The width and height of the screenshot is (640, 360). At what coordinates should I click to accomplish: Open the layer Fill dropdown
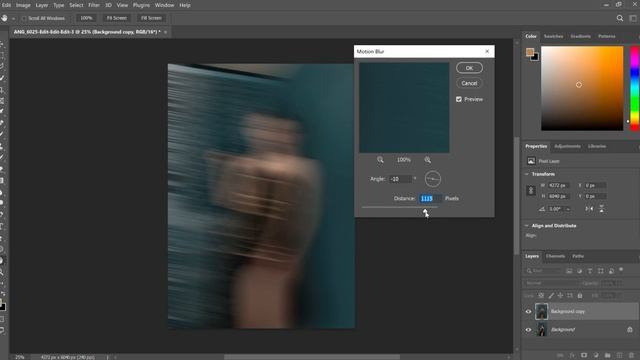[619, 295]
